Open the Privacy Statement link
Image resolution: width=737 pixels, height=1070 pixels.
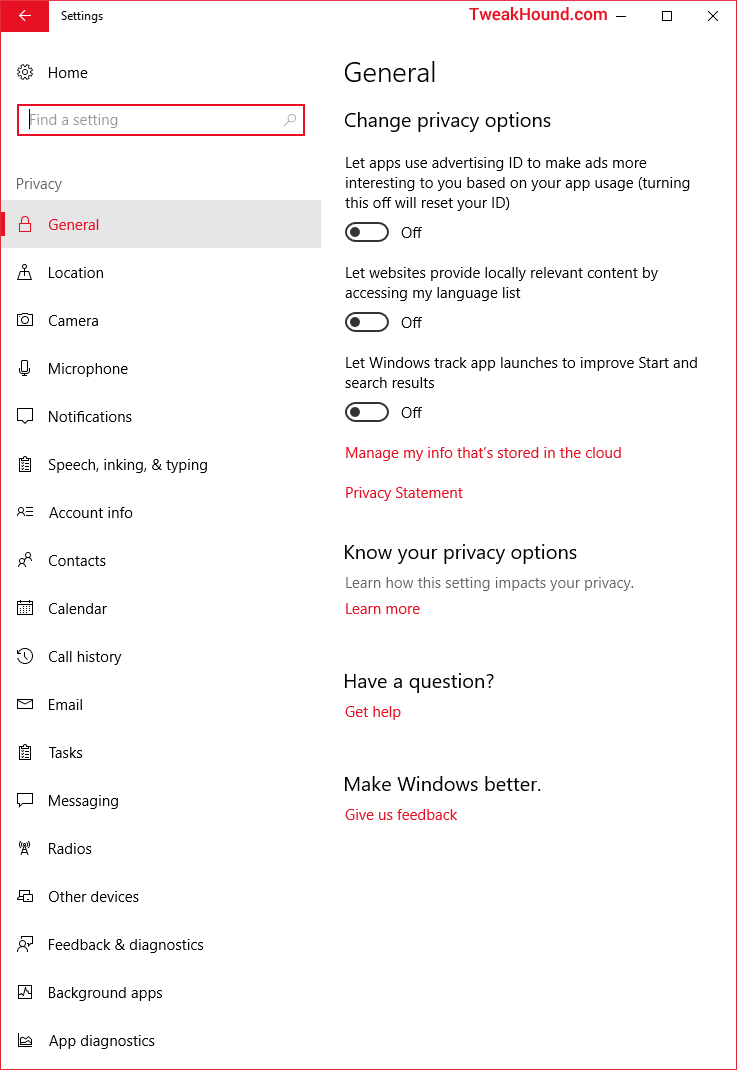(x=404, y=493)
